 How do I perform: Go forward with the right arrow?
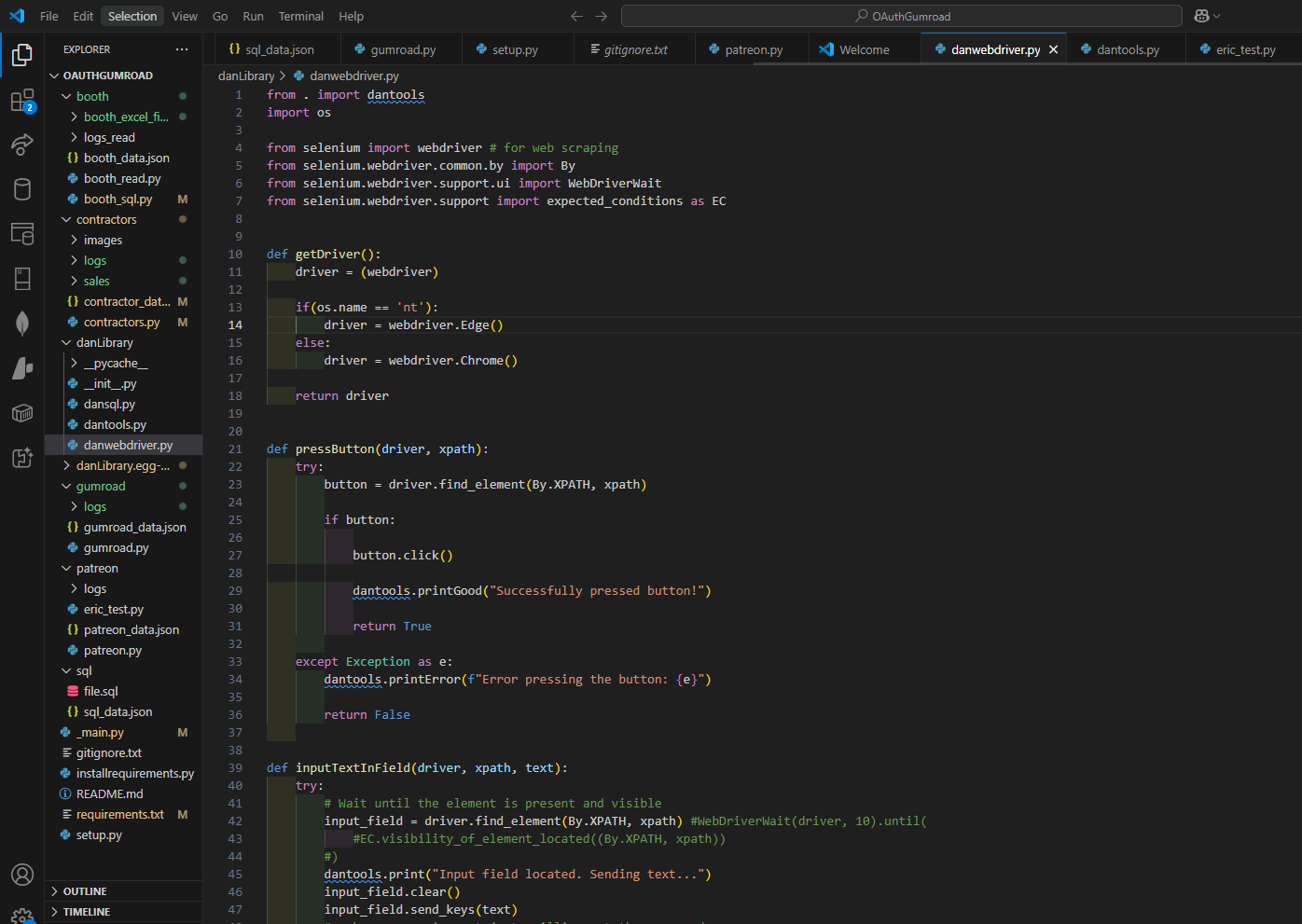pyautogui.click(x=602, y=16)
